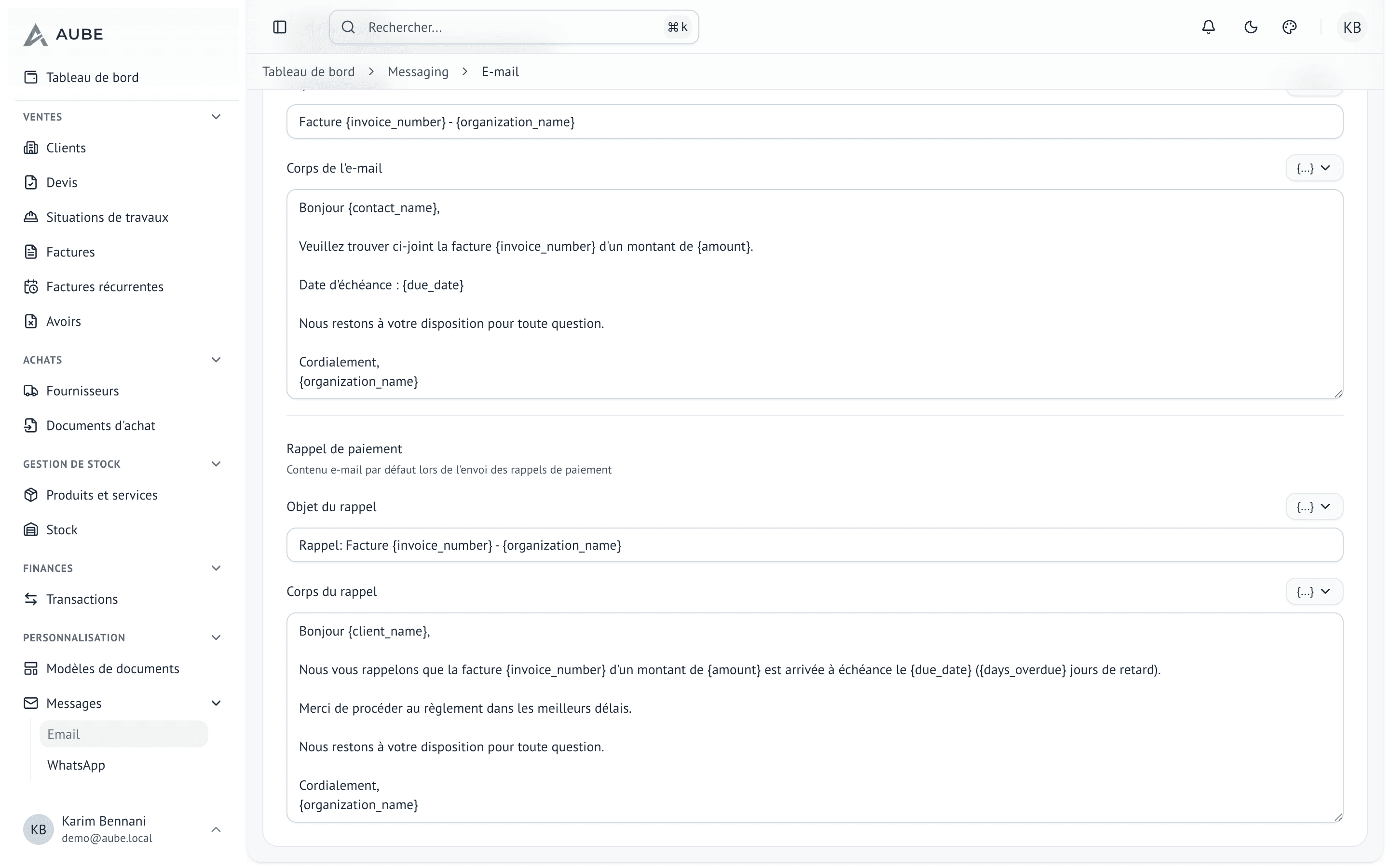
Task: Collapse the Achats section
Action: click(216, 360)
